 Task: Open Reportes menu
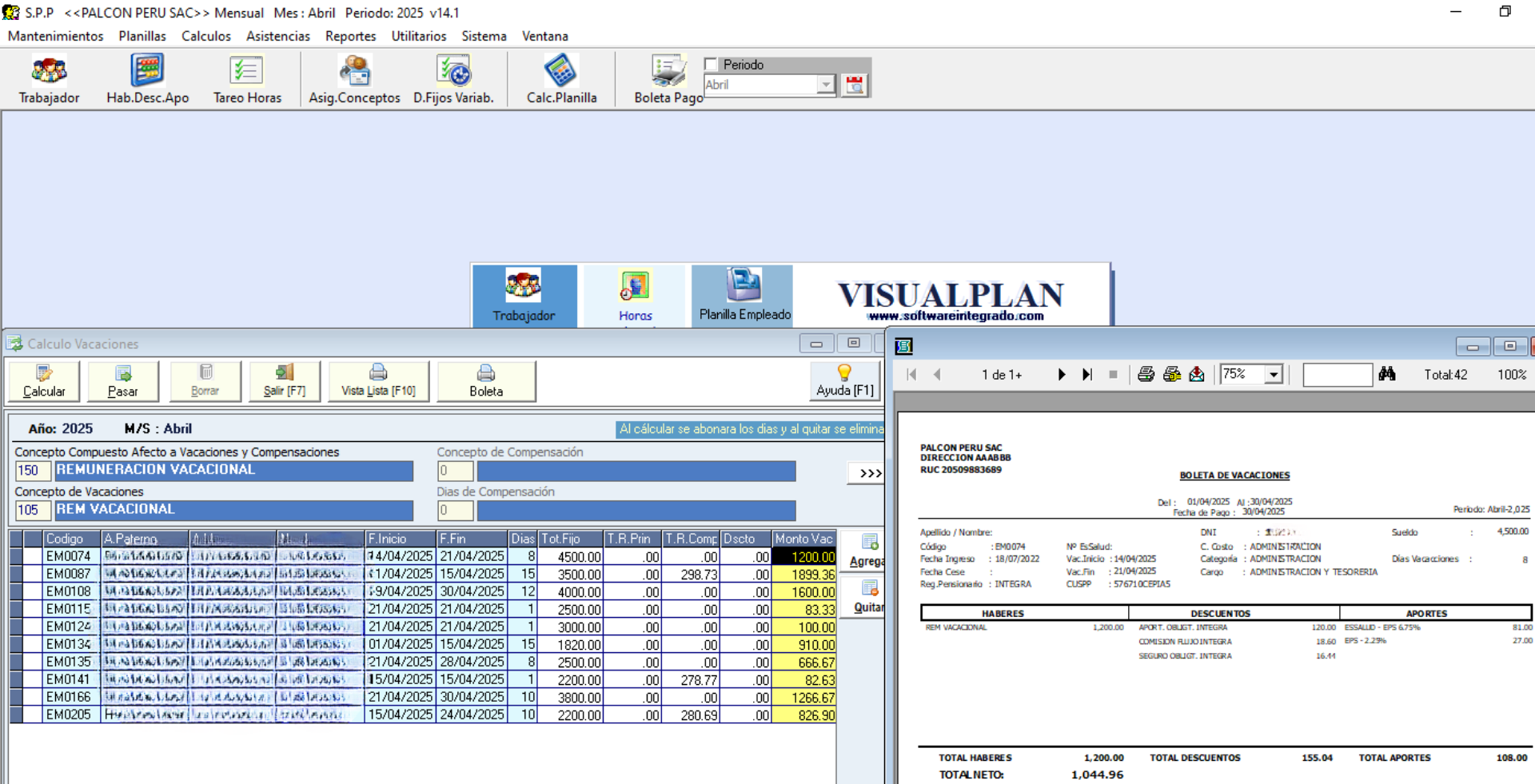pos(350,36)
